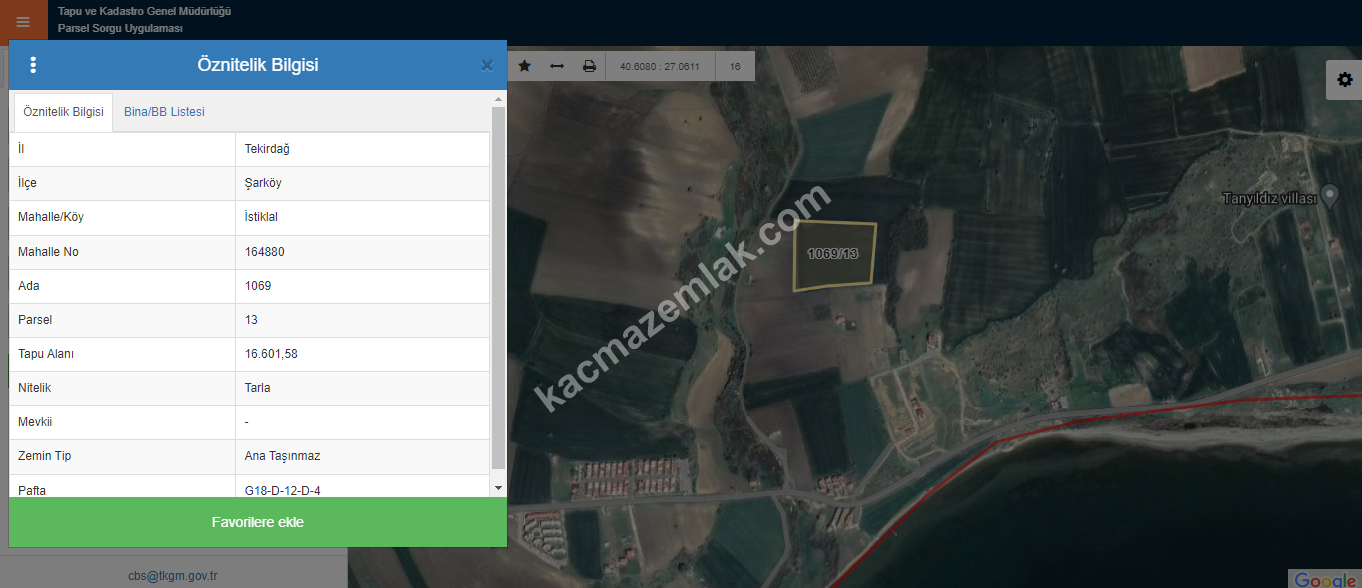
Task: Click the Tapu Alanı value 16.601,58
Action: point(271,354)
